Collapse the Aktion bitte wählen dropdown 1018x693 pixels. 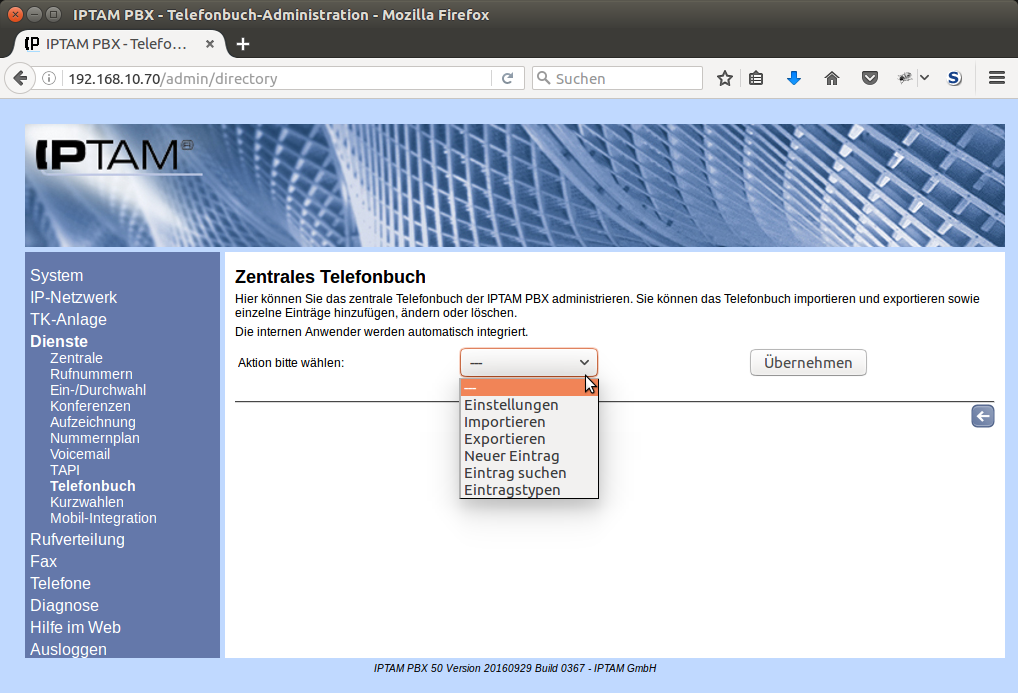coord(528,362)
